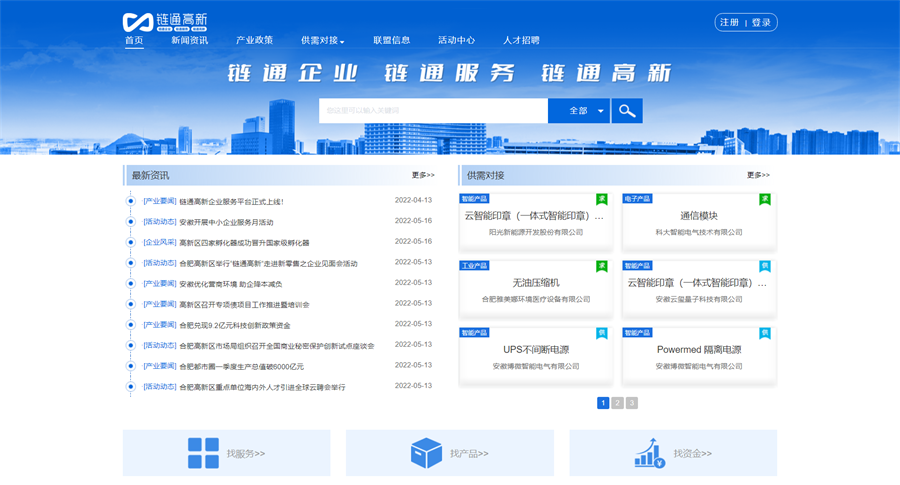Show more 供需对接 via 更多>>
Image resolution: width=900 pixels, height=485 pixels.
[x=758, y=175]
